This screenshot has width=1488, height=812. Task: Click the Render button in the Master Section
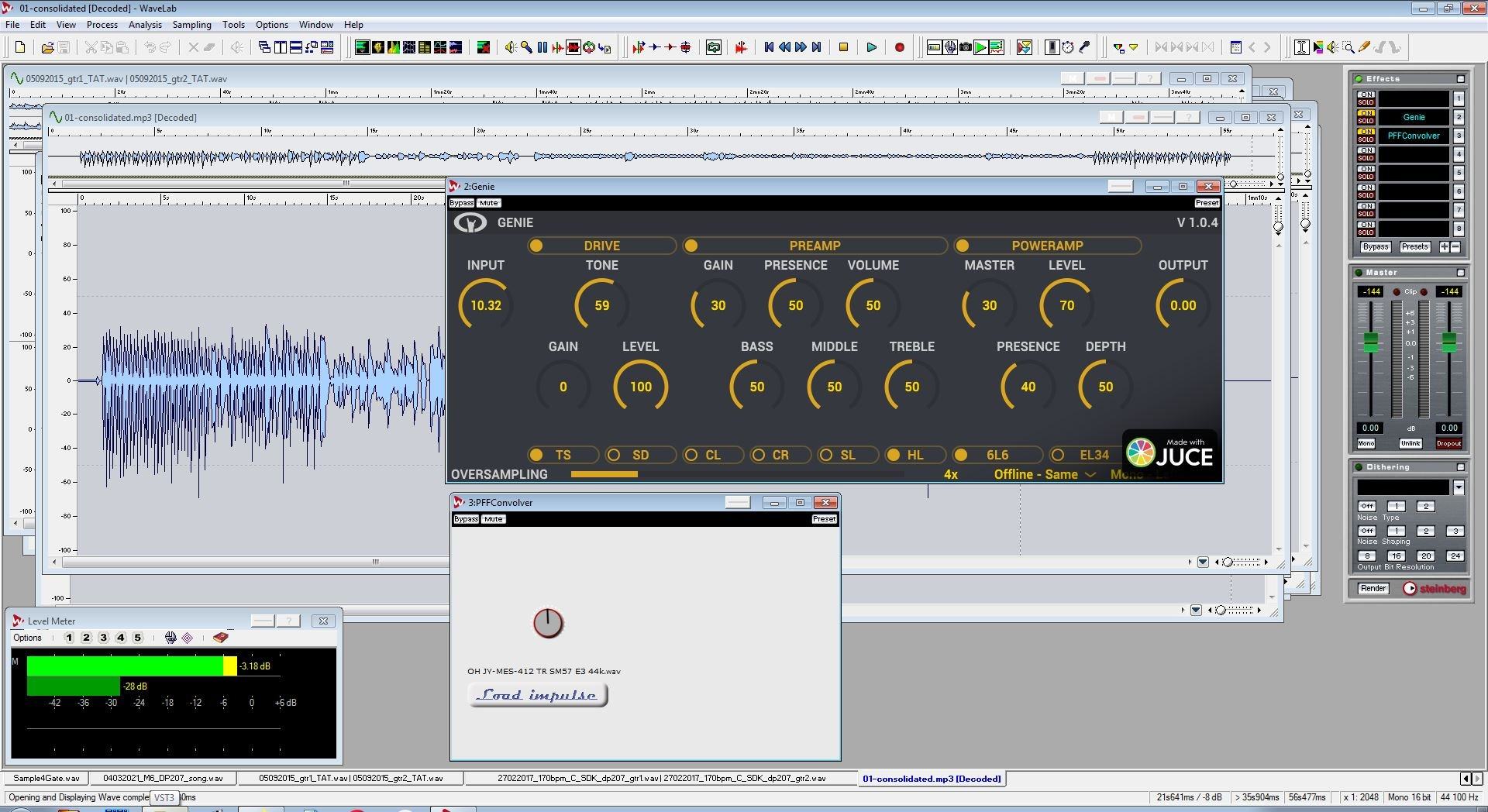pyautogui.click(x=1373, y=589)
